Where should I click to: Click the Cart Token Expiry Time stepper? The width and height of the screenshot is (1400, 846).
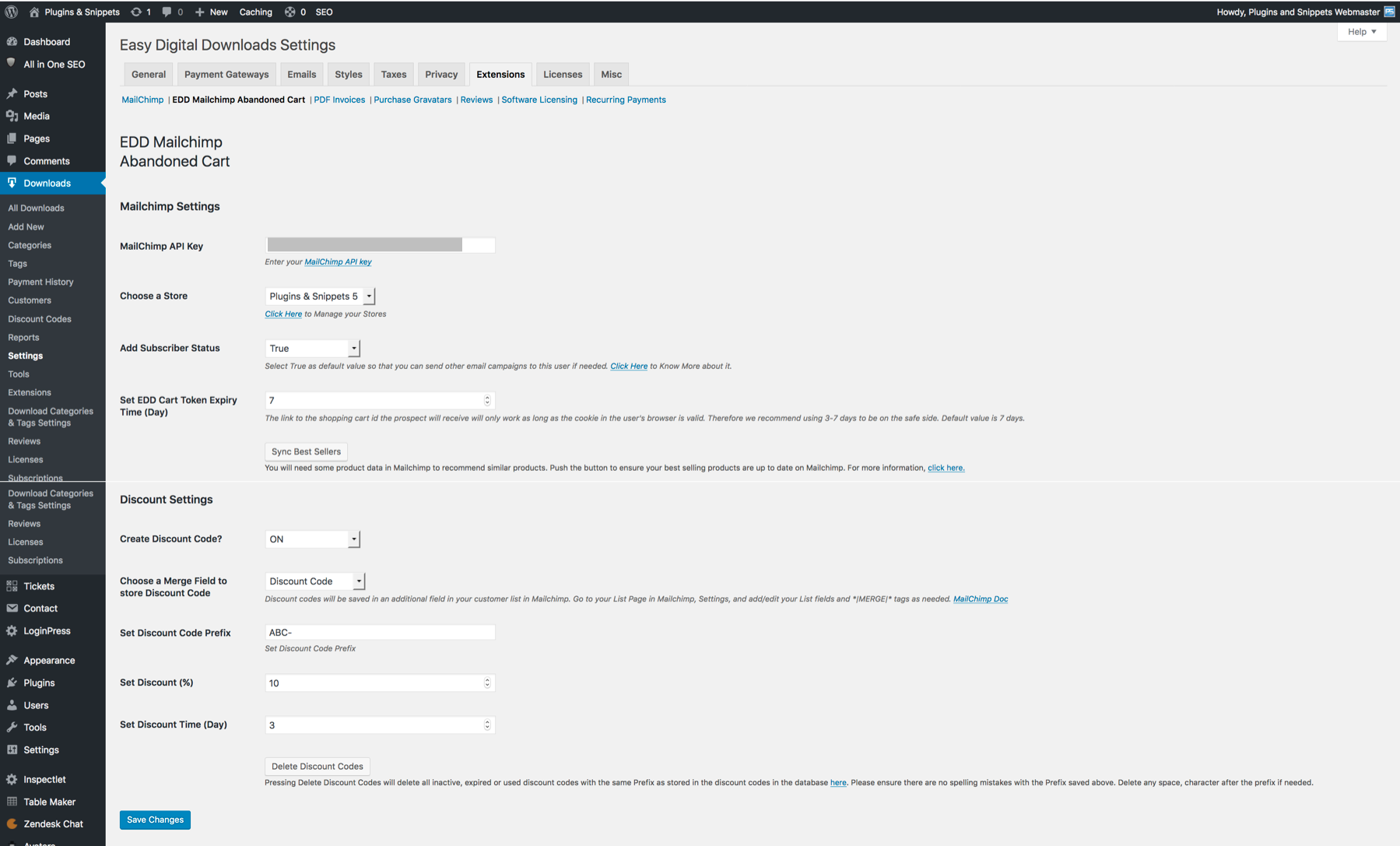tap(487, 400)
